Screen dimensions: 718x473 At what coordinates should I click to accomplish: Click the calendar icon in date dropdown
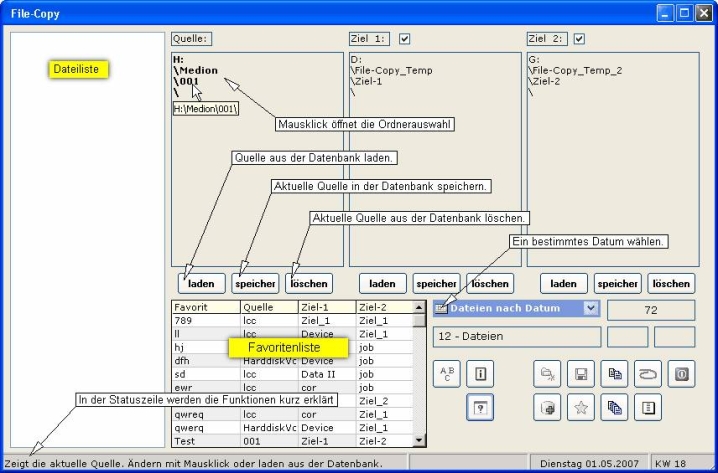pos(442,310)
